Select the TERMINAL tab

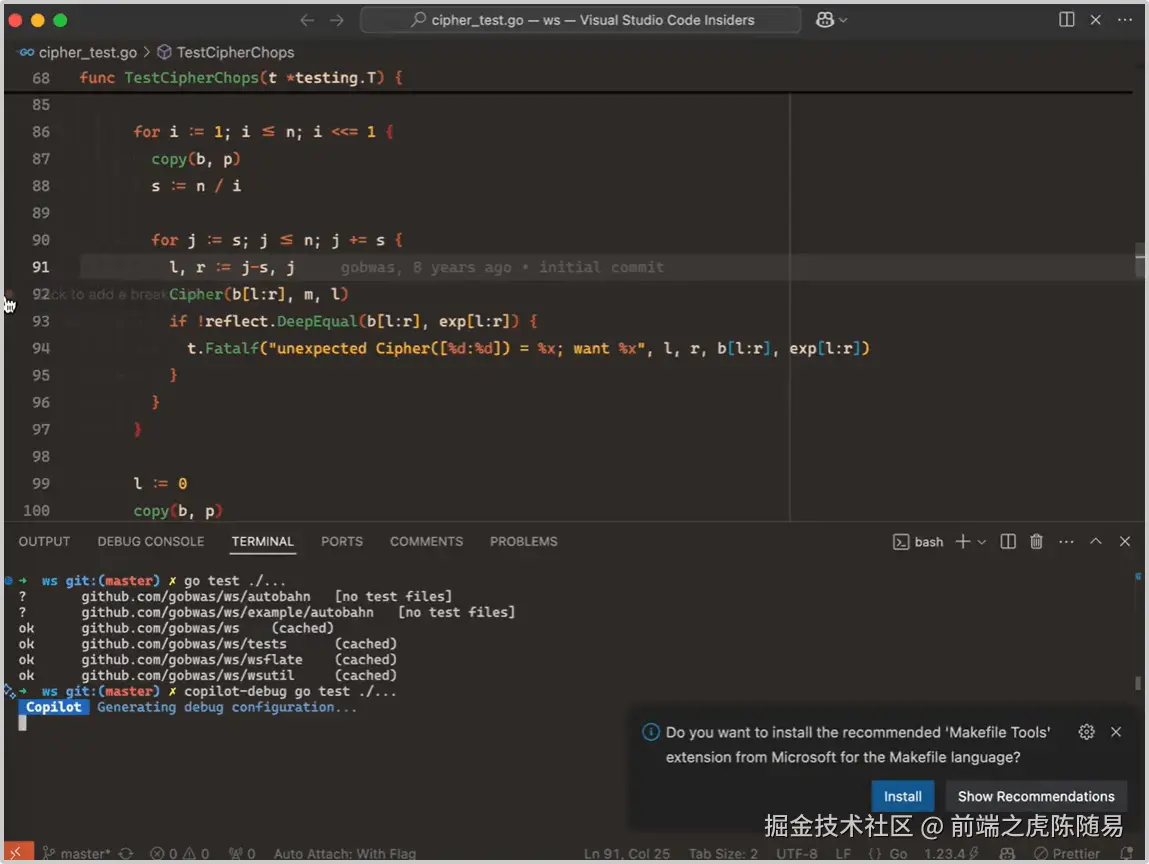tap(262, 542)
